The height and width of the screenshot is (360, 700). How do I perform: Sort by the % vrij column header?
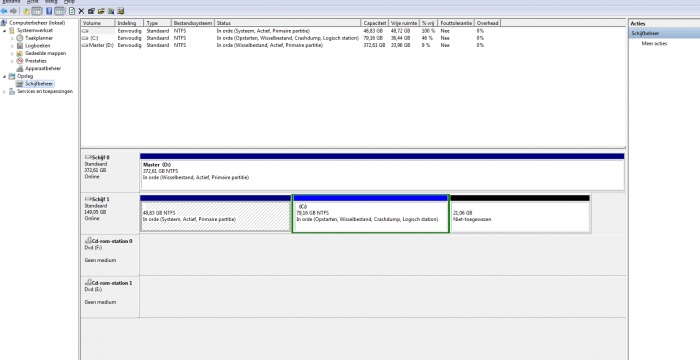(428, 23)
